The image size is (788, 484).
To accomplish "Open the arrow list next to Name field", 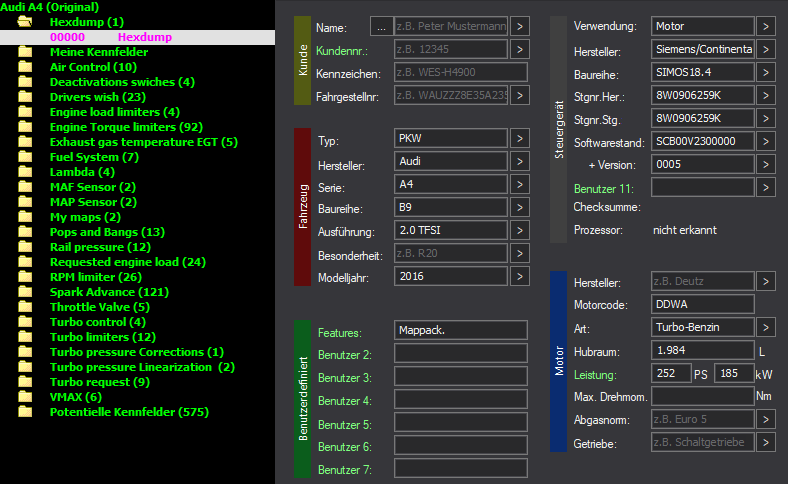I will [x=520, y=26].
